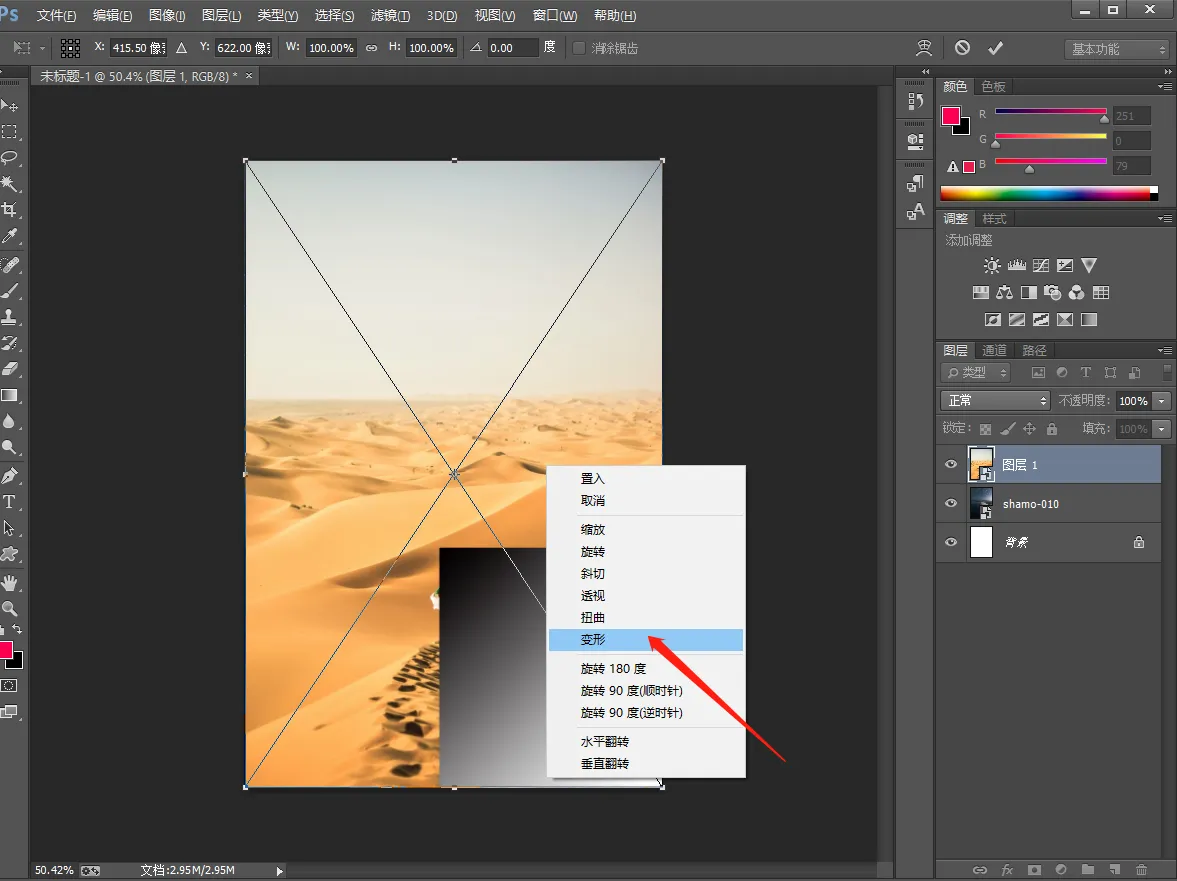Image resolution: width=1177 pixels, height=881 pixels.
Task: Click the reference point location grid
Action: (x=71, y=48)
